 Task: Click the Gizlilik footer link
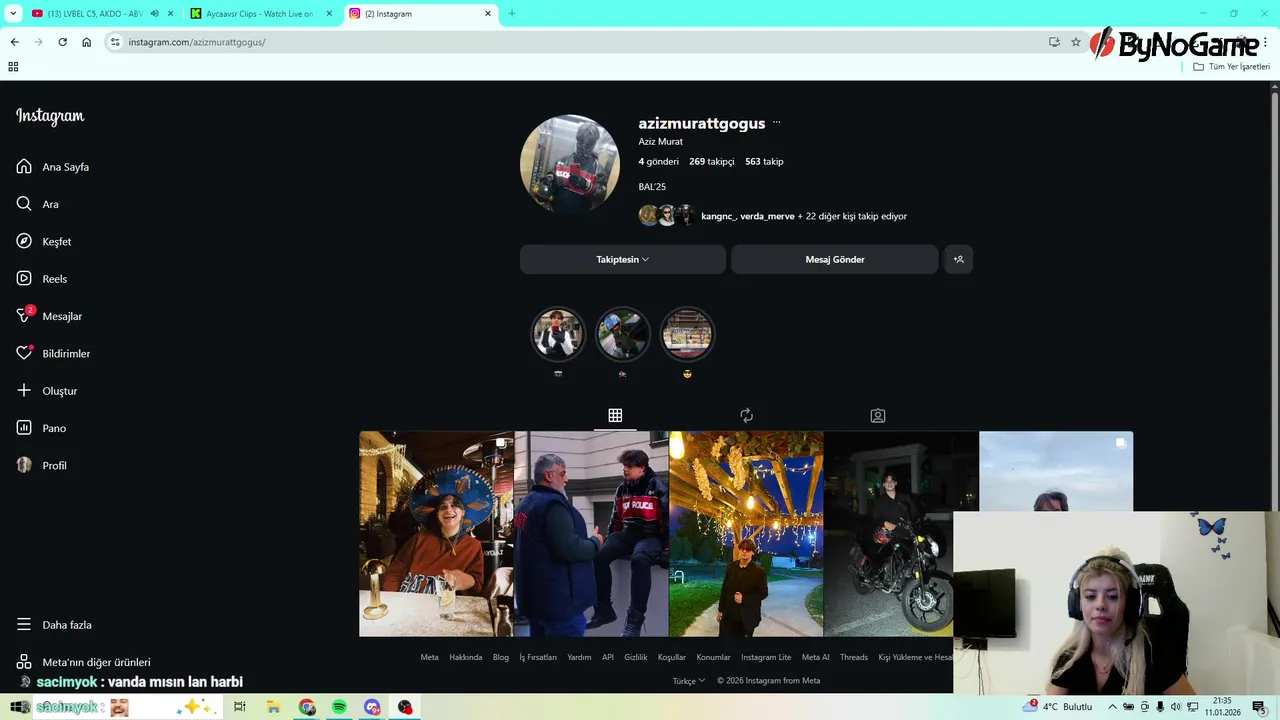point(636,657)
